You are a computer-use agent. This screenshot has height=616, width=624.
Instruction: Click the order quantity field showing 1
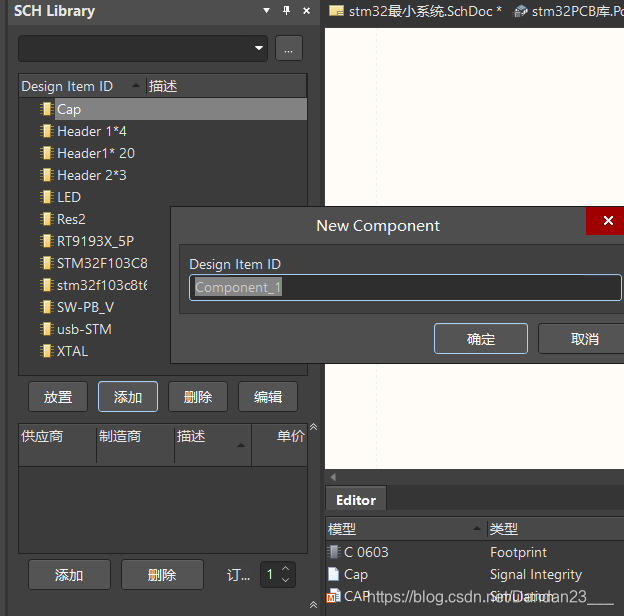click(x=271, y=574)
